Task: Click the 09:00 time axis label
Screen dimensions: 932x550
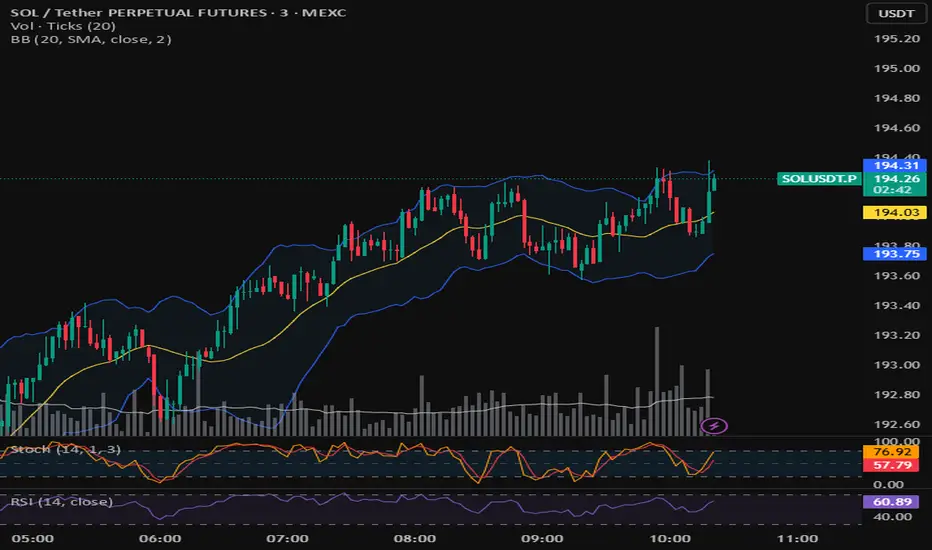Action: [542, 539]
